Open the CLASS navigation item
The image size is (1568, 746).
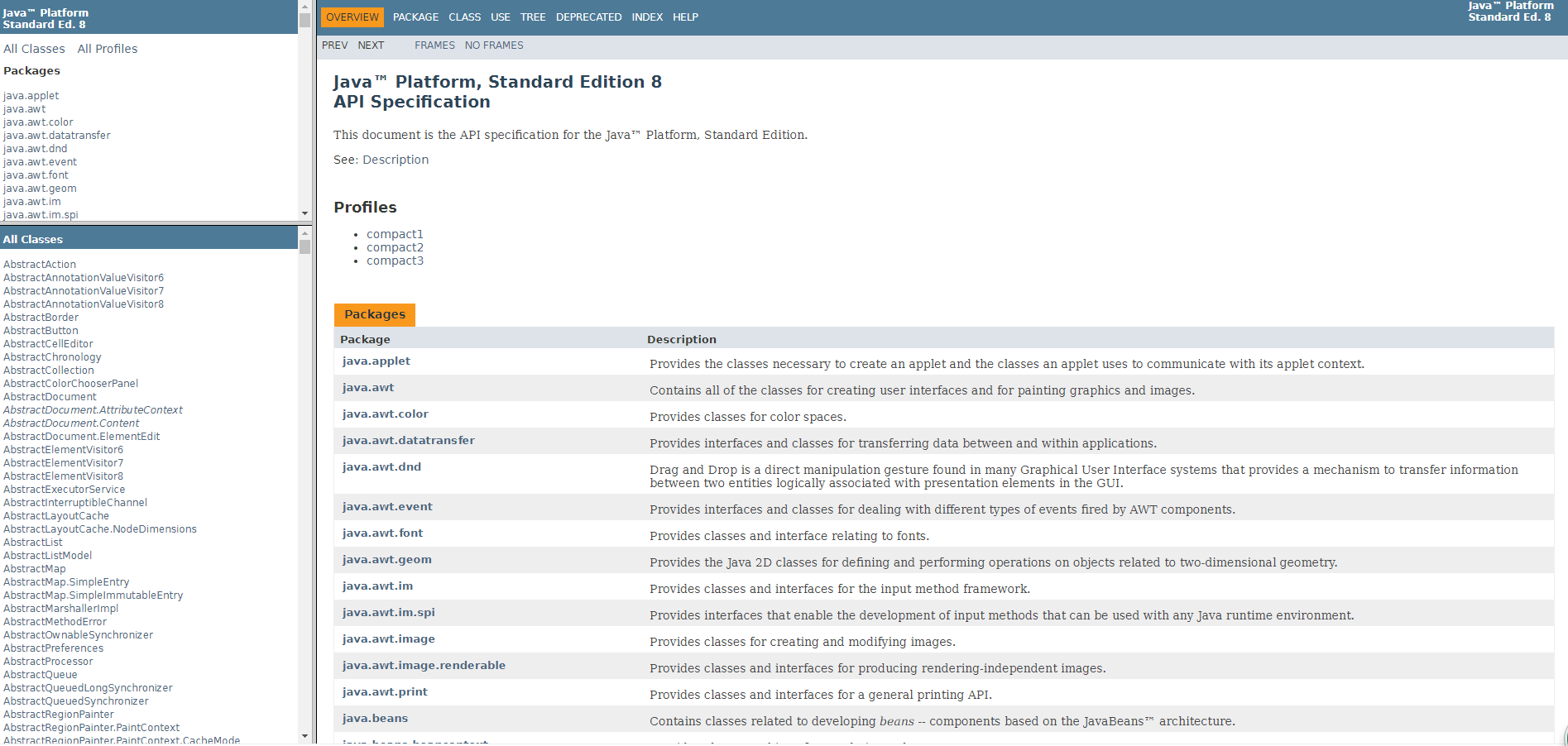464,17
